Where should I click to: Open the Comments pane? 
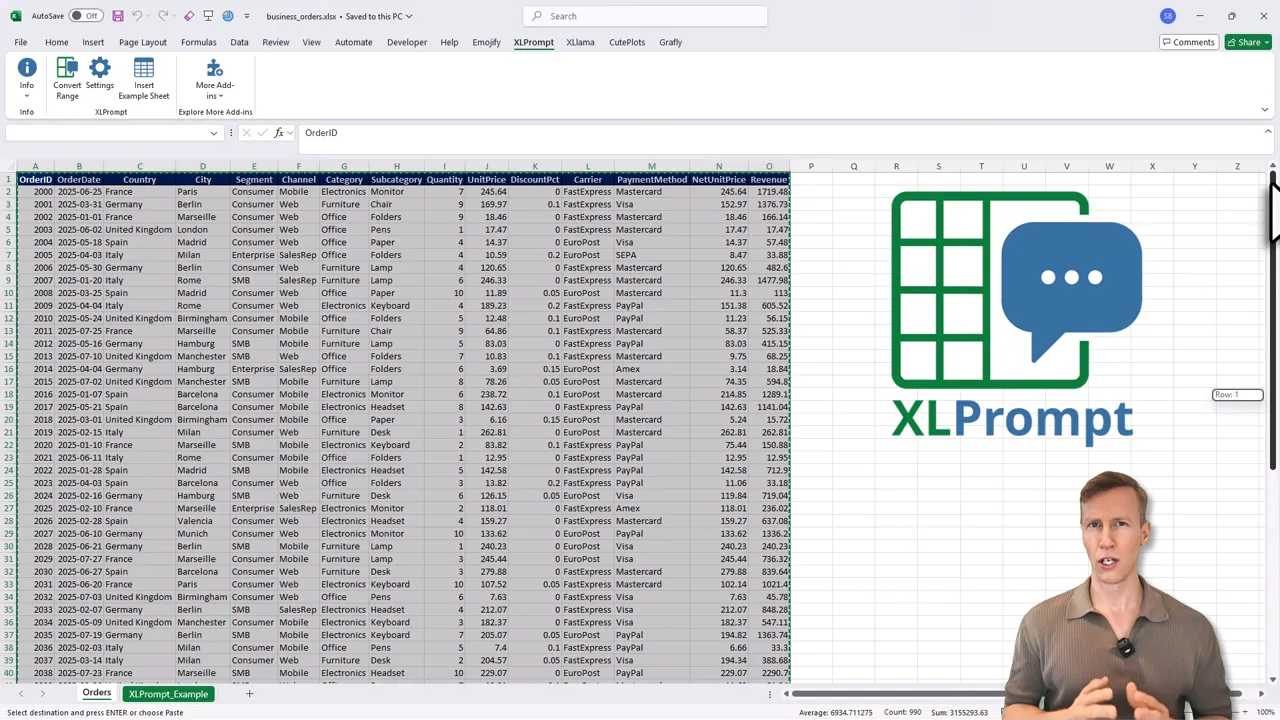click(1187, 42)
